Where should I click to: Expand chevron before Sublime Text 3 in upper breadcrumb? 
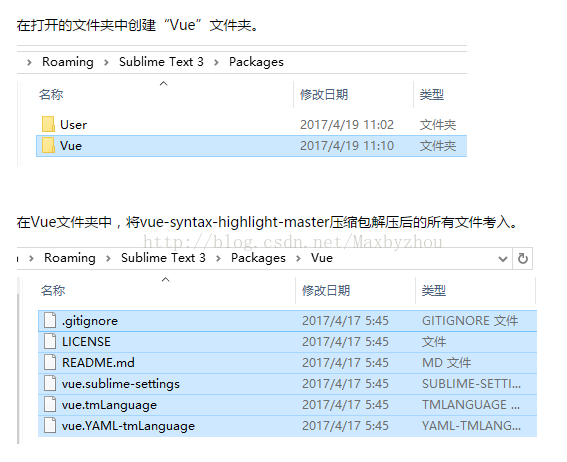coord(106,63)
